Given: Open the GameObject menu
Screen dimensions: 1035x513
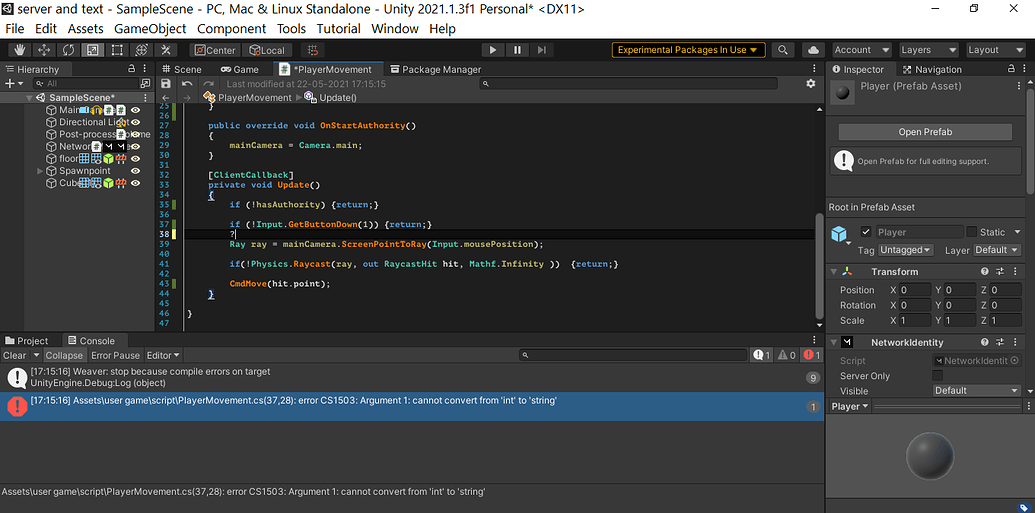Looking at the screenshot, I should point(150,29).
